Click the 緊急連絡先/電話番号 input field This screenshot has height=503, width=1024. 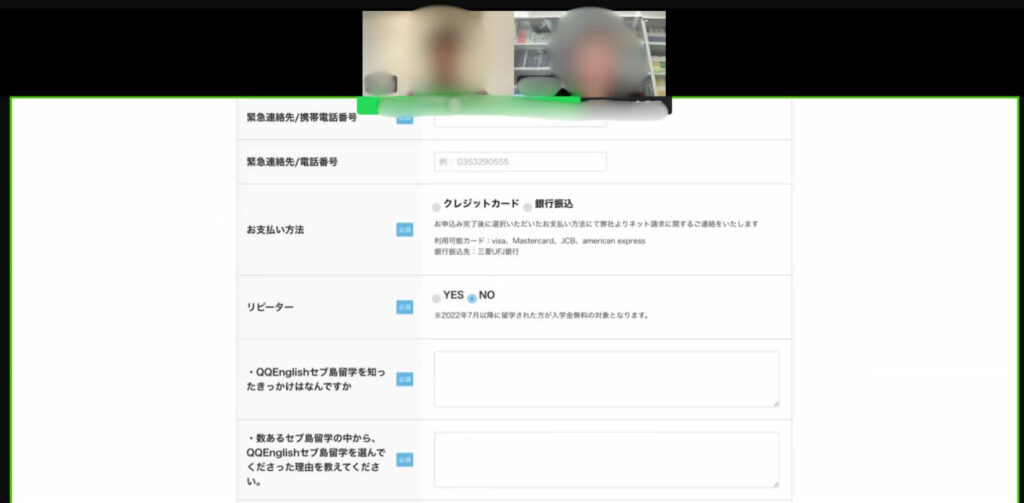pos(520,162)
